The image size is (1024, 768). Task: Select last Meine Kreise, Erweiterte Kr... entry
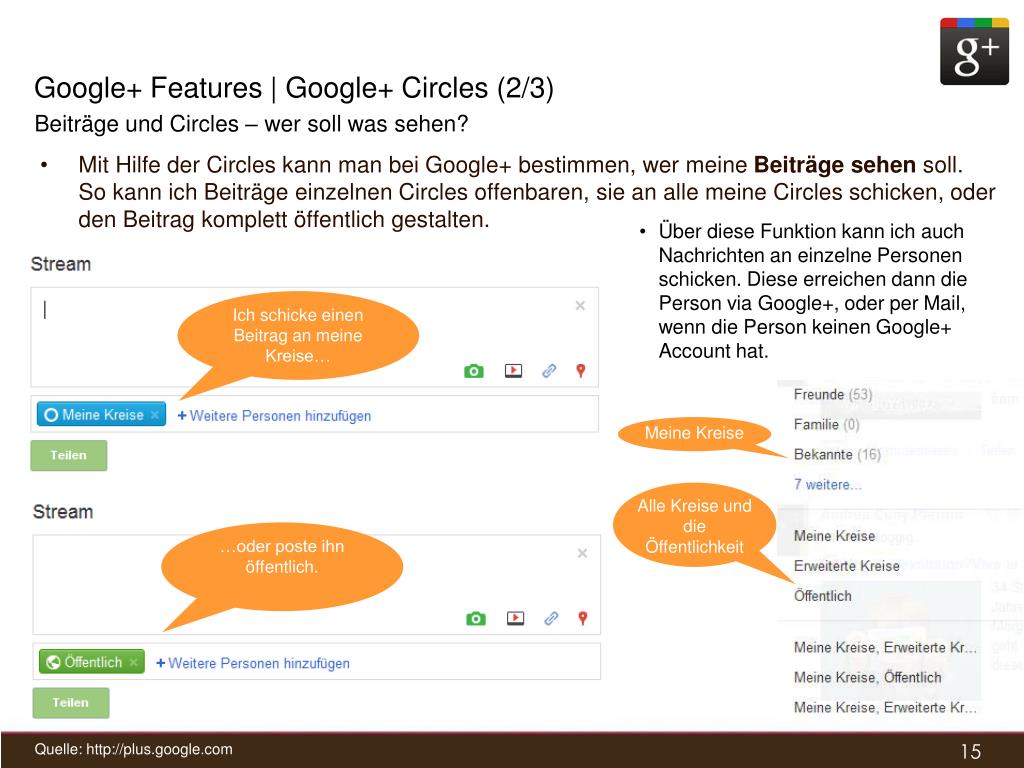pos(885,708)
